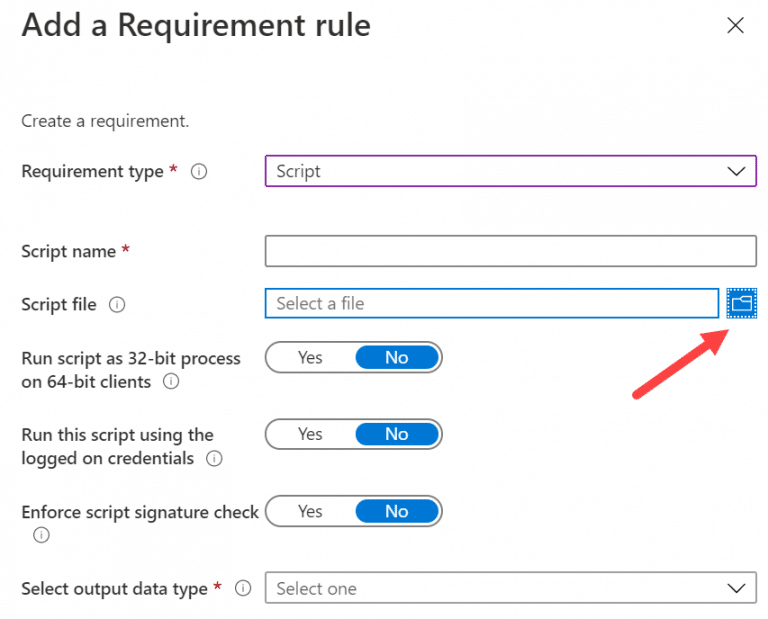Click the Script name text field
This screenshot has height=619, width=768.
pos(510,251)
